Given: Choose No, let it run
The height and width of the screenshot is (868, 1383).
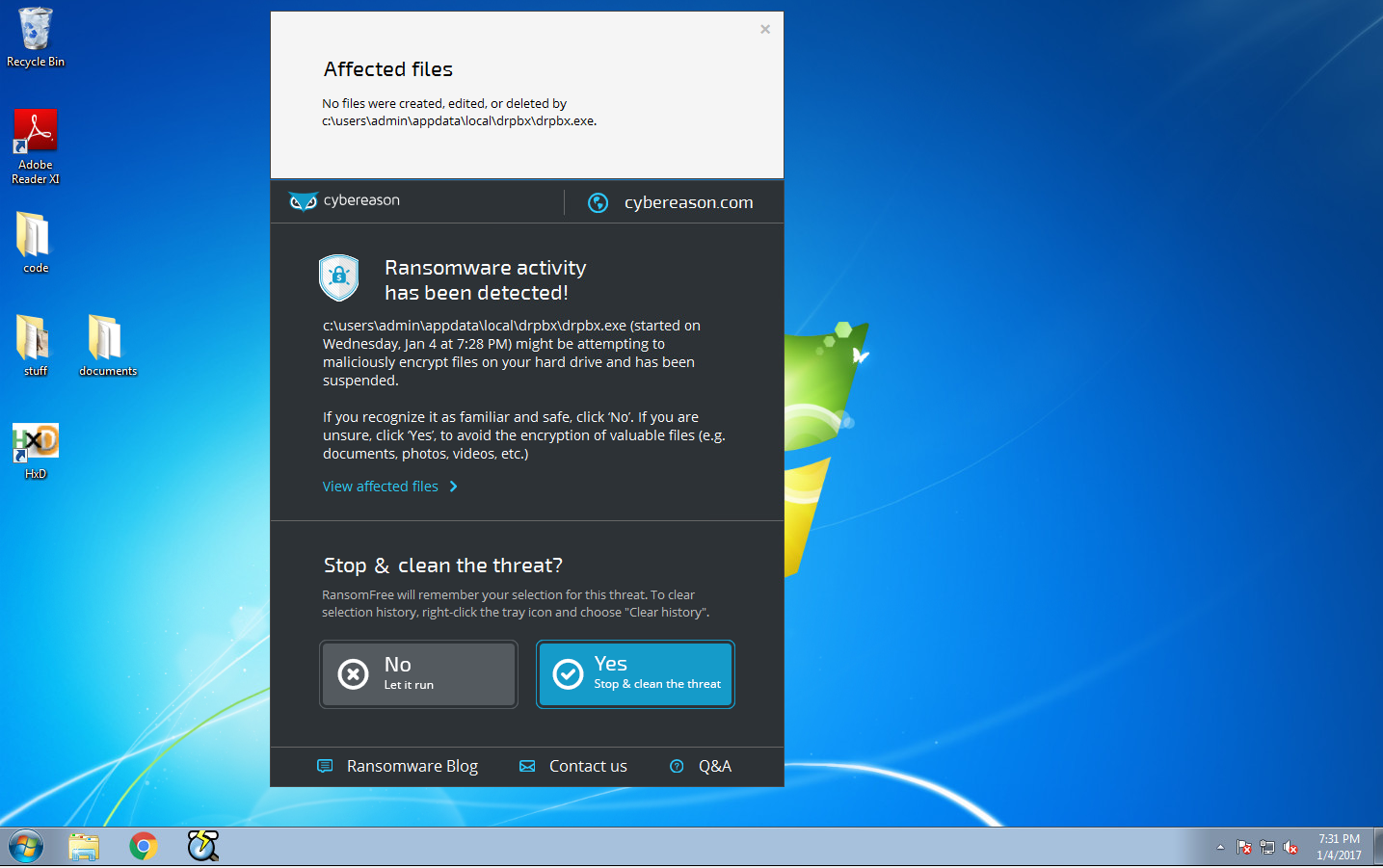Looking at the screenshot, I should pyautogui.click(x=418, y=674).
